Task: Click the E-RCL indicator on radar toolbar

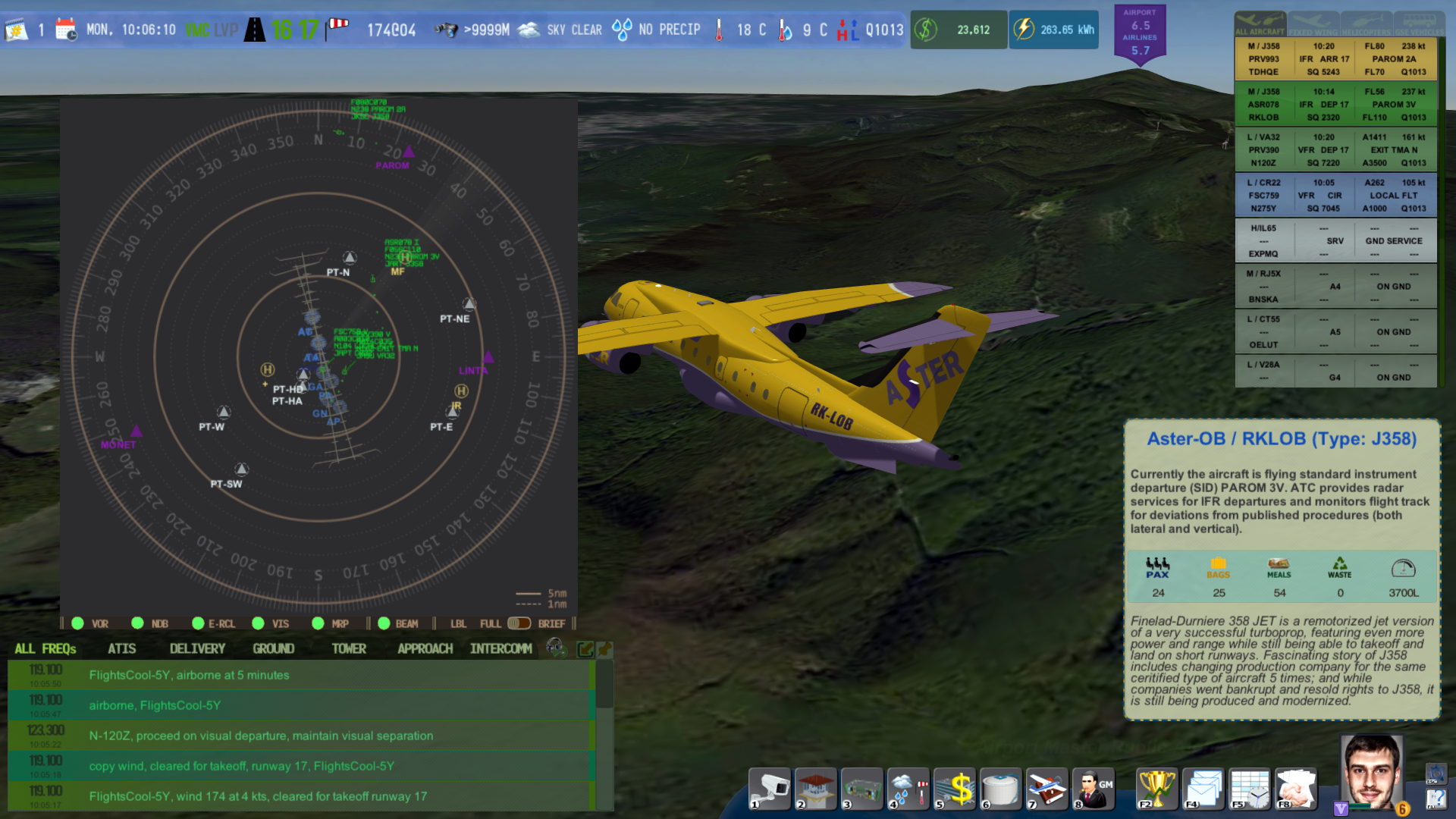Action: coord(198,623)
